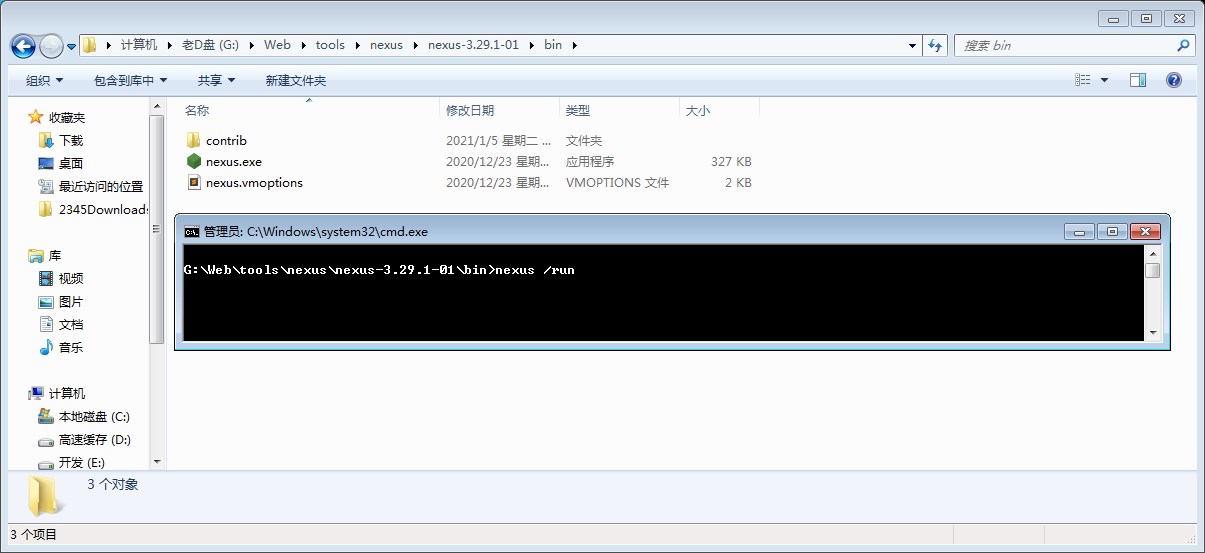This screenshot has width=1205, height=553.
Task: Select tools in the address breadcrumb
Action: (x=330, y=45)
